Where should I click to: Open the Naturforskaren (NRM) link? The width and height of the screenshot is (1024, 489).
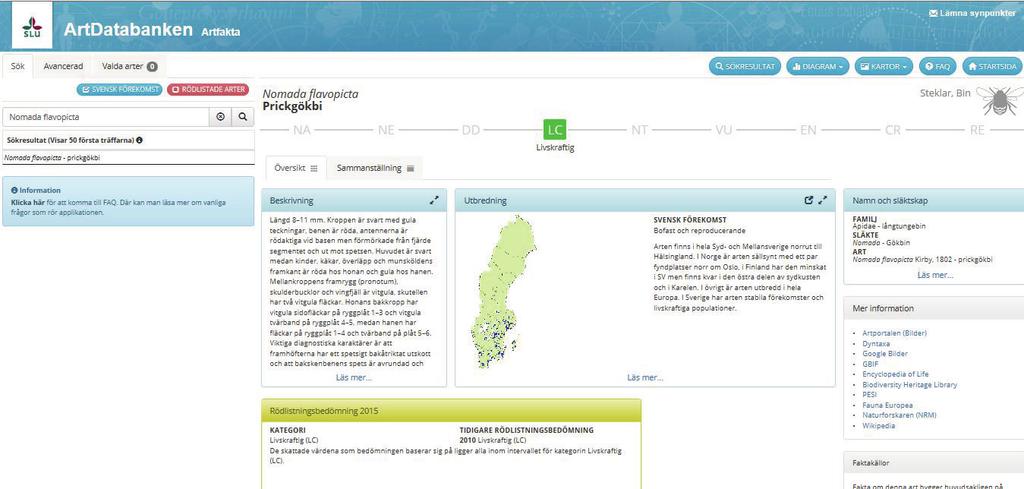point(899,415)
